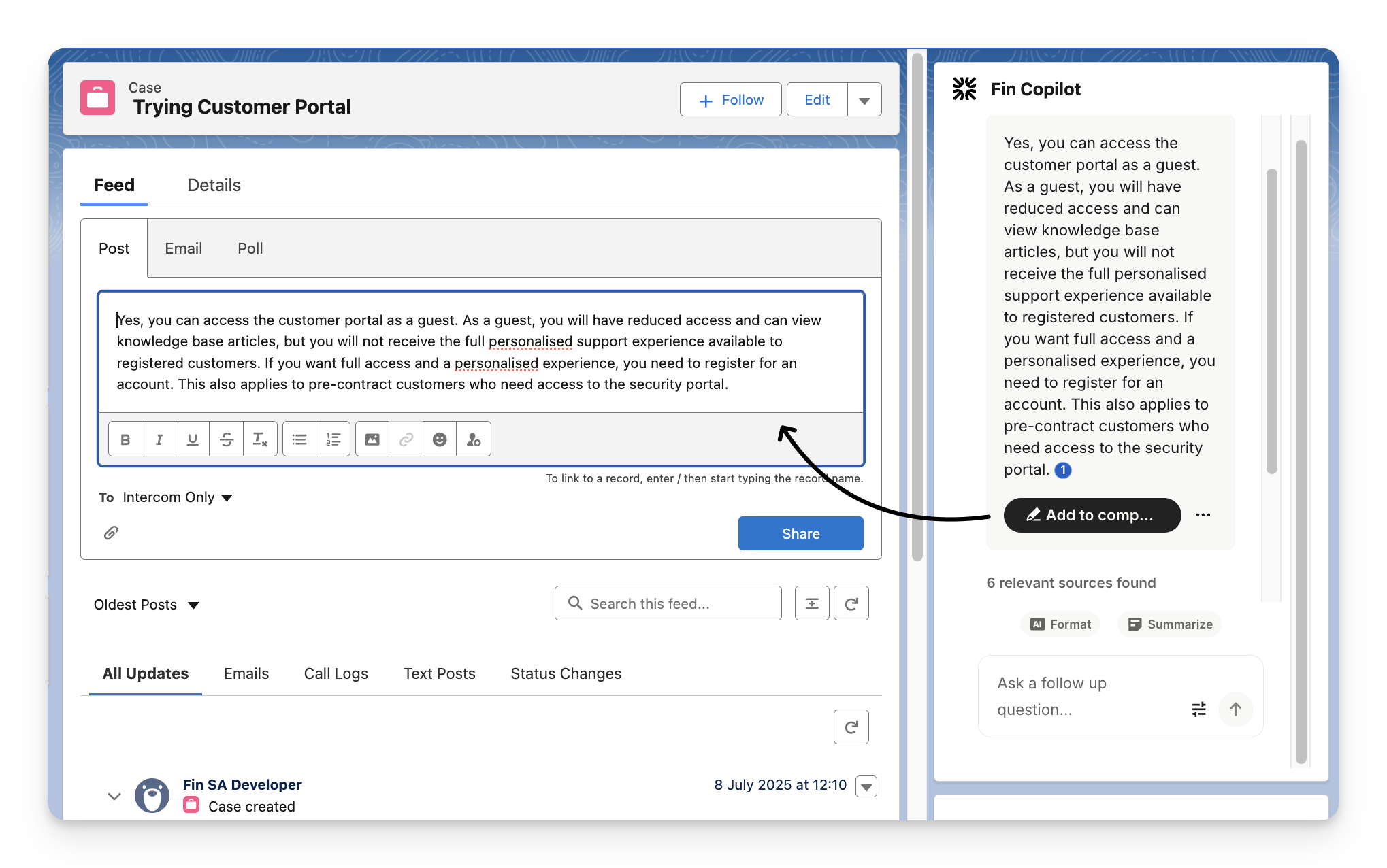Image resolution: width=1387 pixels, height=868 pixels.
Task: Toggle italic formatting in post editor
Action: point(159,439)
